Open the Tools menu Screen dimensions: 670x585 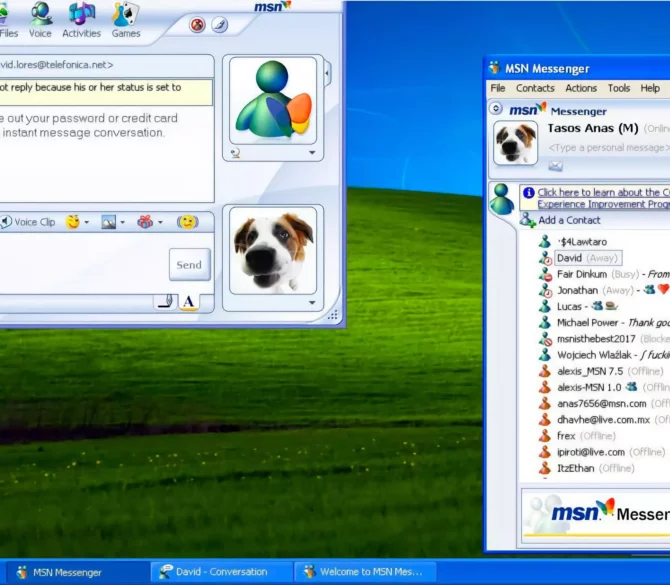pos(619,88)
